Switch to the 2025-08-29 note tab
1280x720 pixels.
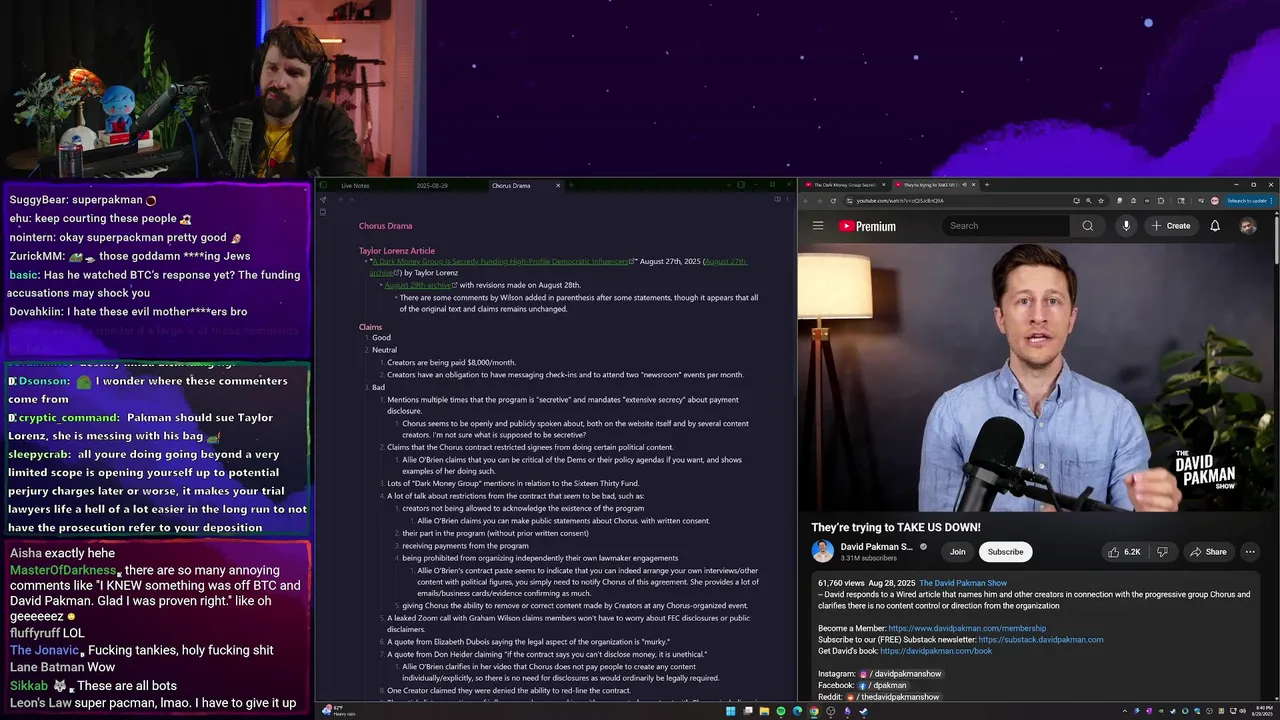pyautogui.click(x=432, y=185)
